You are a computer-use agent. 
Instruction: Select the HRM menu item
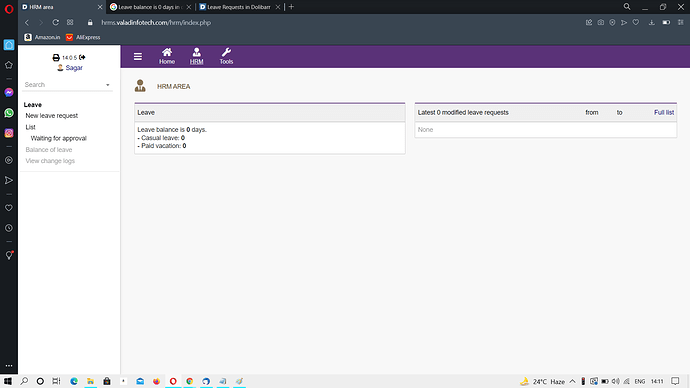(x=196, y=56)
